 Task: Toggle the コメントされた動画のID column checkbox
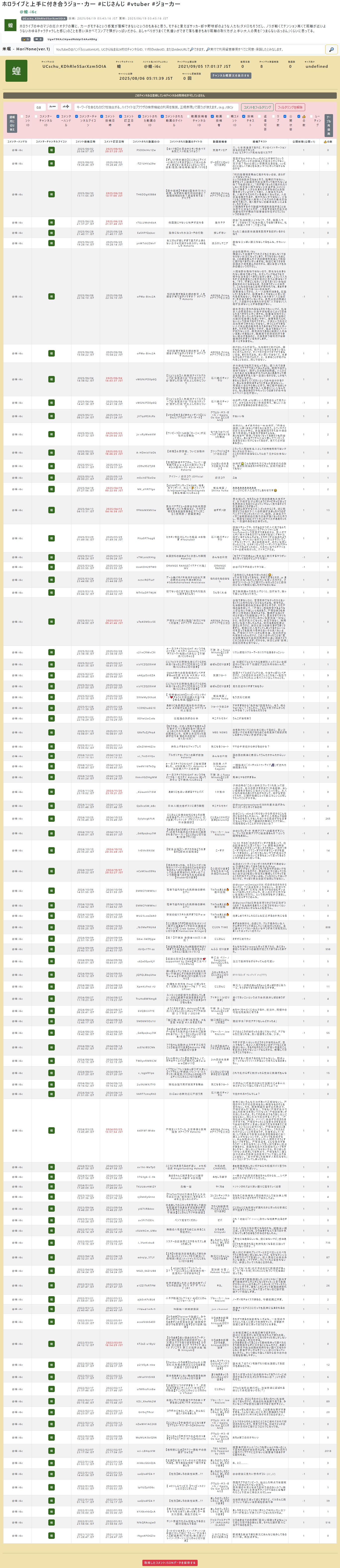[x=139, y=116]
